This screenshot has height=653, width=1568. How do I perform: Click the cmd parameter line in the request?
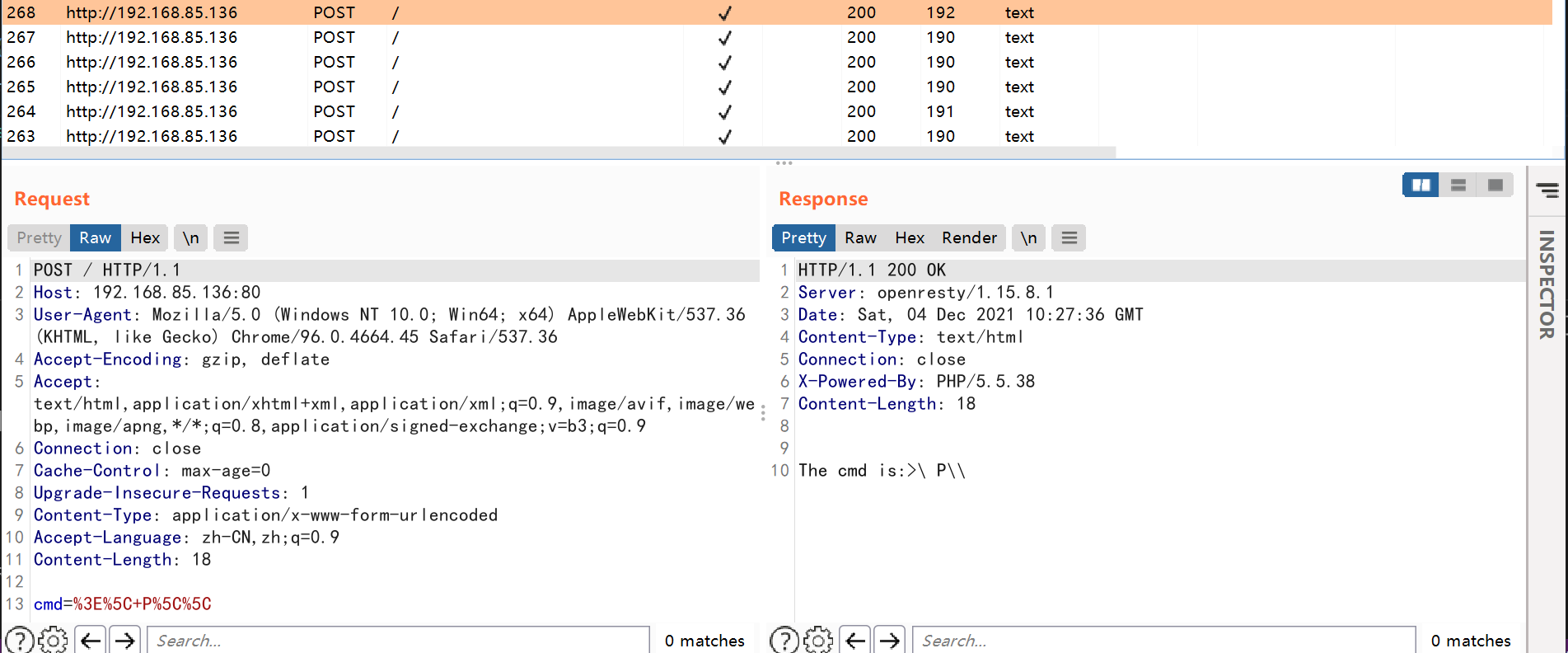pos(123,604)
